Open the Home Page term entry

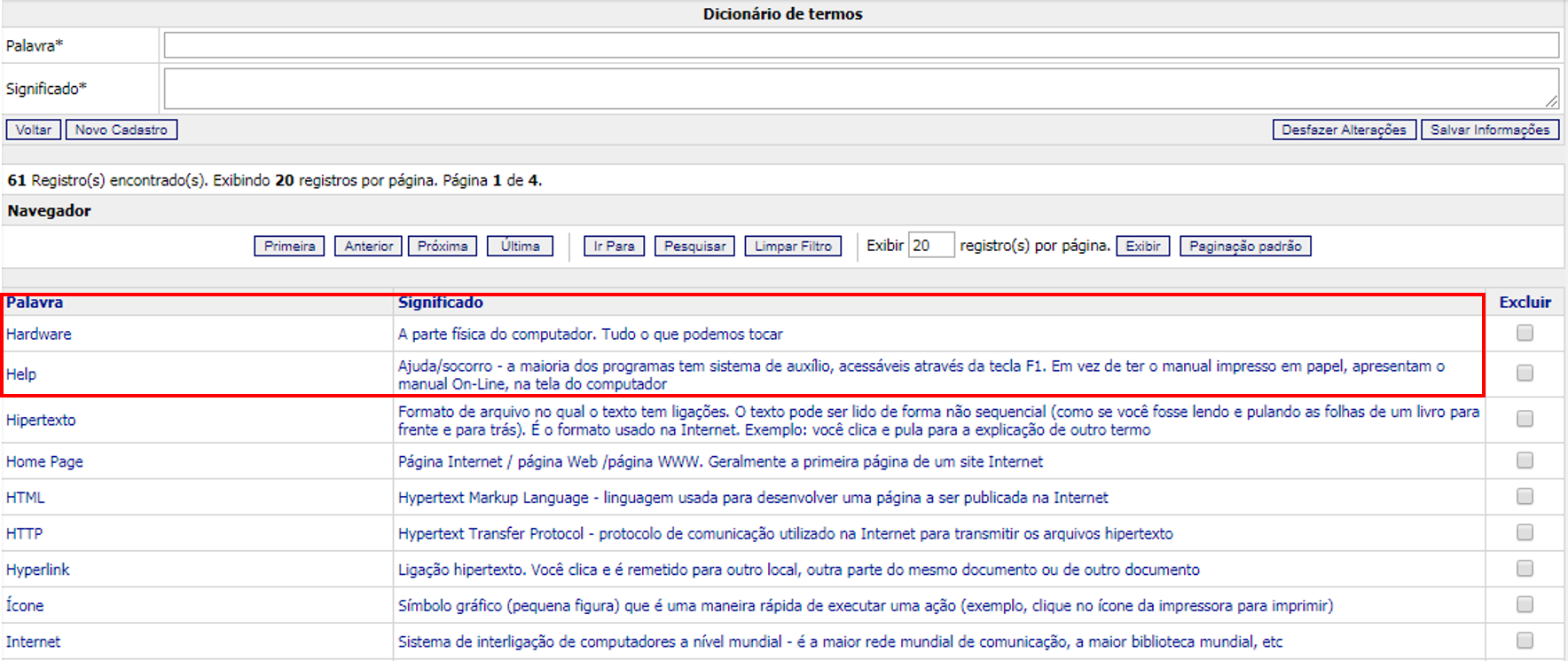[x=44, y=461]
